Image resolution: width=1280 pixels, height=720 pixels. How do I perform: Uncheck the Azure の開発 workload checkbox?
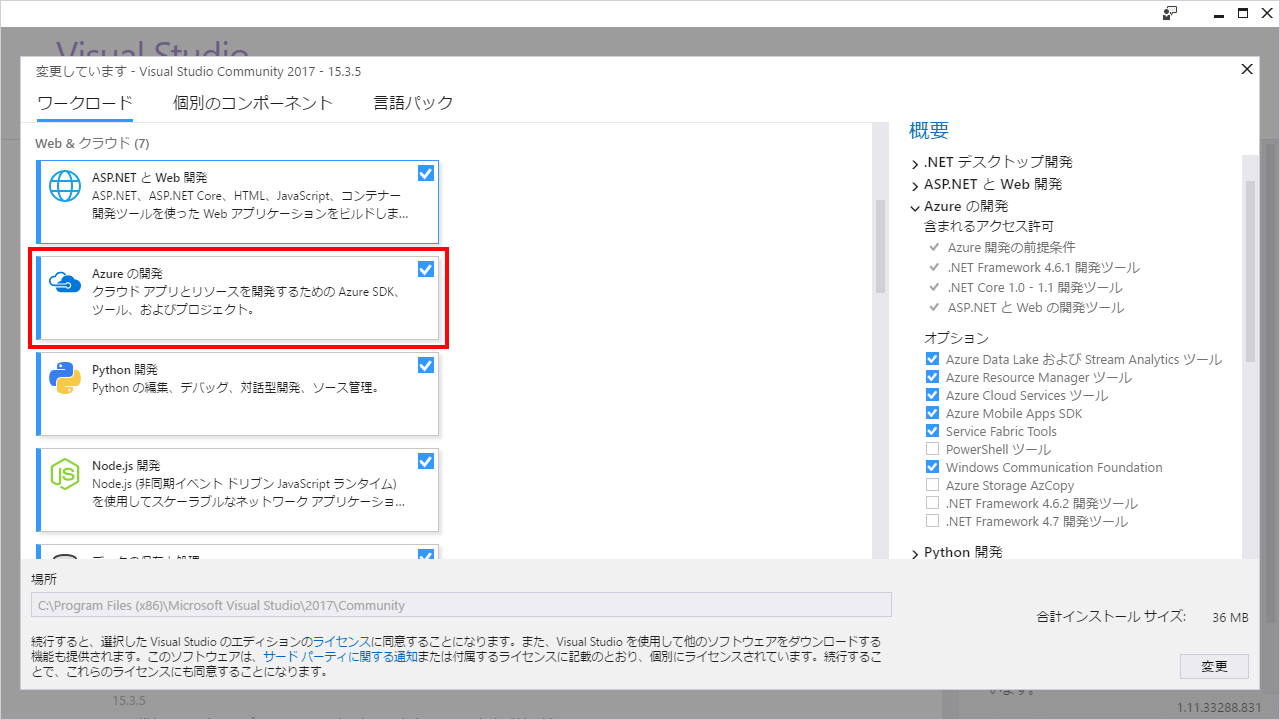[x=426, y=269]
